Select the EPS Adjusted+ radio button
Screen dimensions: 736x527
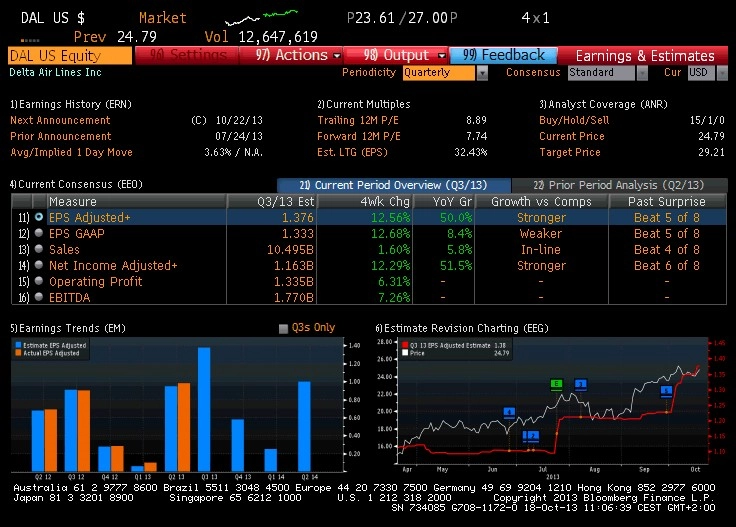click(x=39, y=217)
